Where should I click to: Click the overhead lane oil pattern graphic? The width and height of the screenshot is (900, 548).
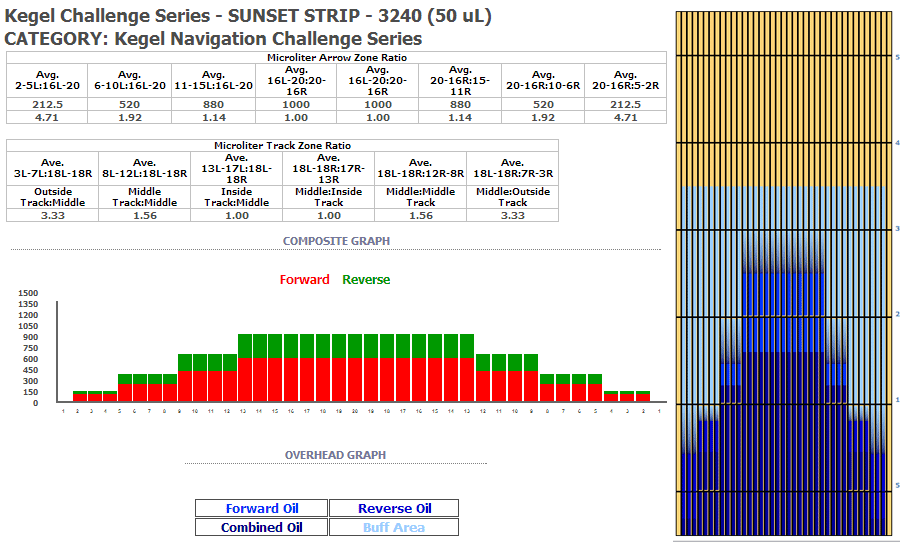[784, 274]
